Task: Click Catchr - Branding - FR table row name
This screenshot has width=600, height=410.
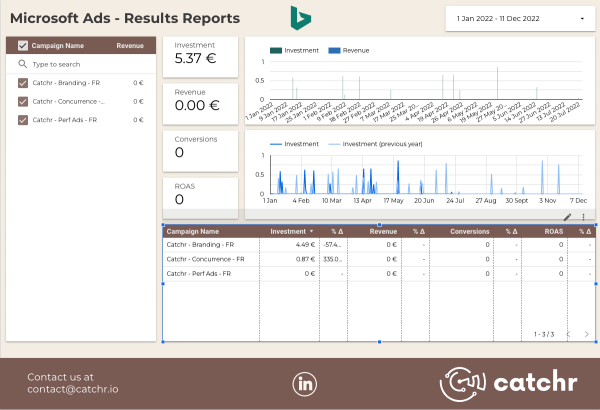Action: (200, 245)
